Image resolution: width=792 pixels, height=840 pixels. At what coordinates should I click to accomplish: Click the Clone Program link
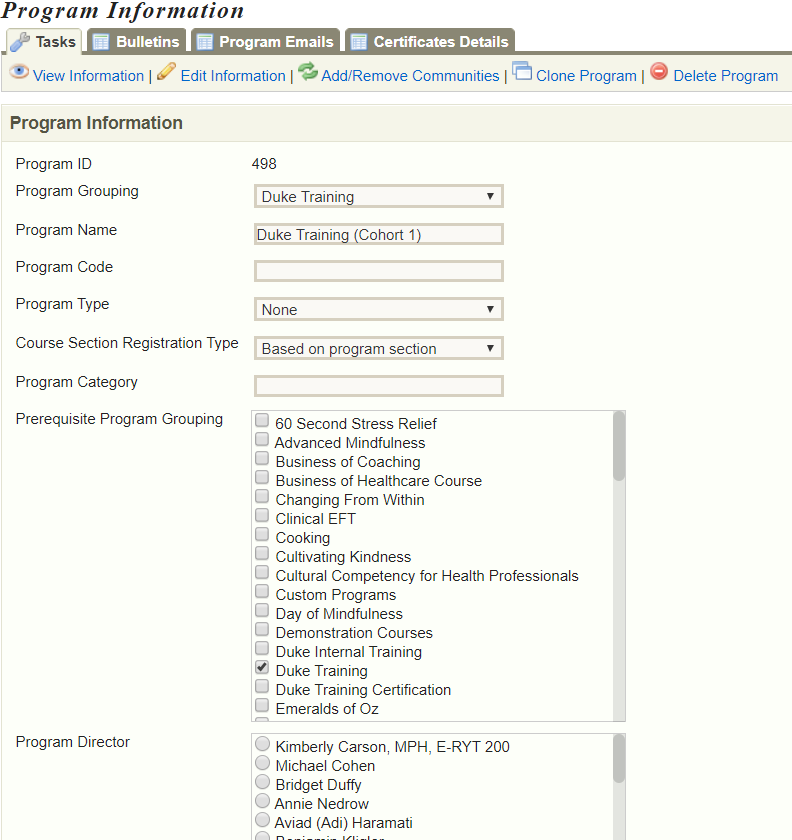click(x=586, y=76)
